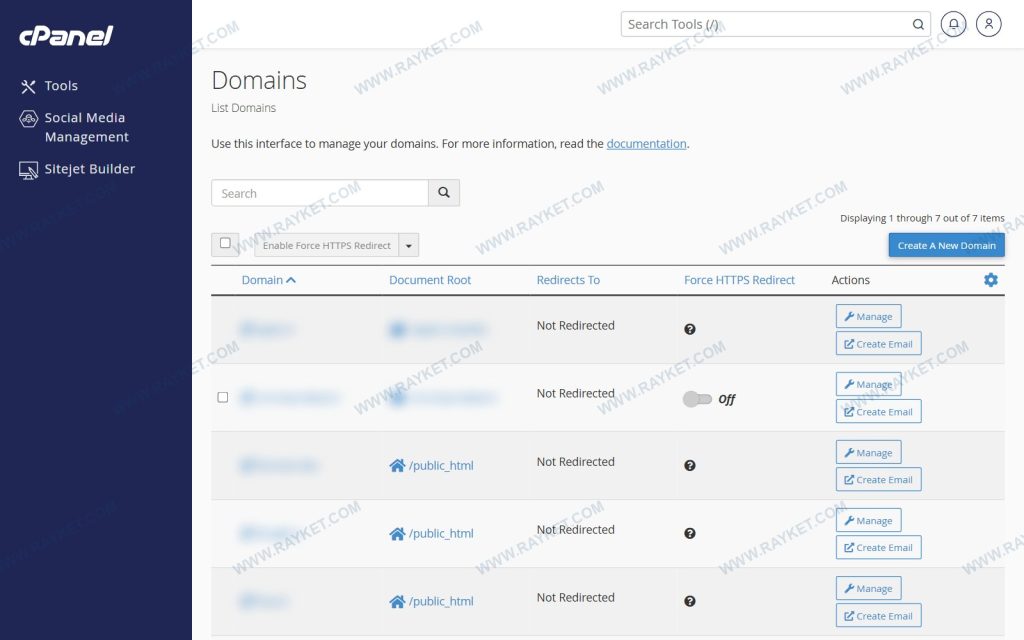Click Create Email in the fifth domain row
The width and height of the screenshot is (1024, 640).
[878, 615]
